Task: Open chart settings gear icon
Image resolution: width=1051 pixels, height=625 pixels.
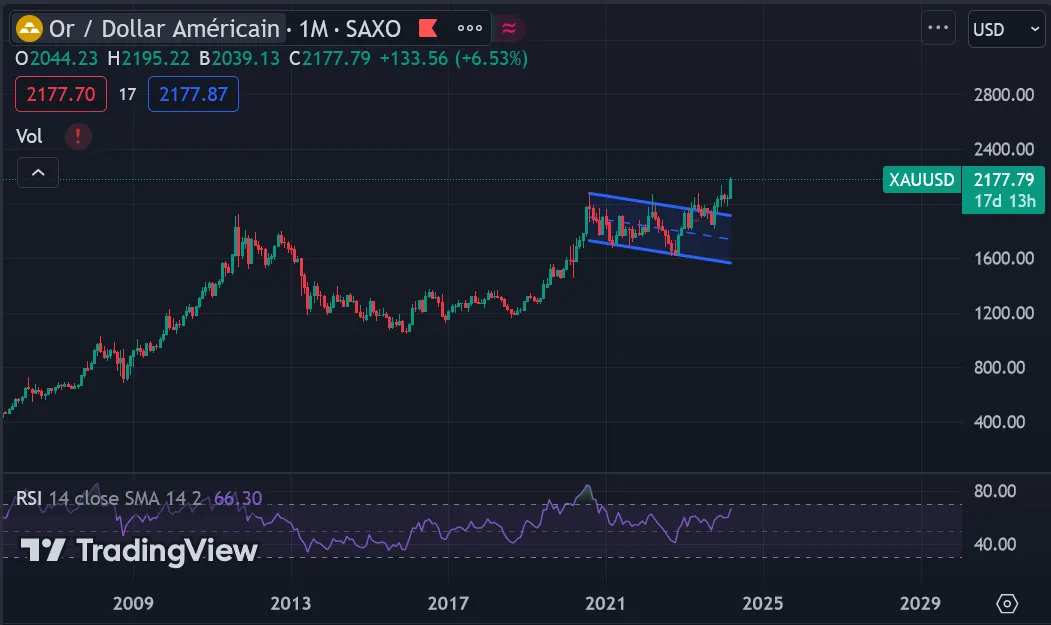Action: click(1007, 603)
